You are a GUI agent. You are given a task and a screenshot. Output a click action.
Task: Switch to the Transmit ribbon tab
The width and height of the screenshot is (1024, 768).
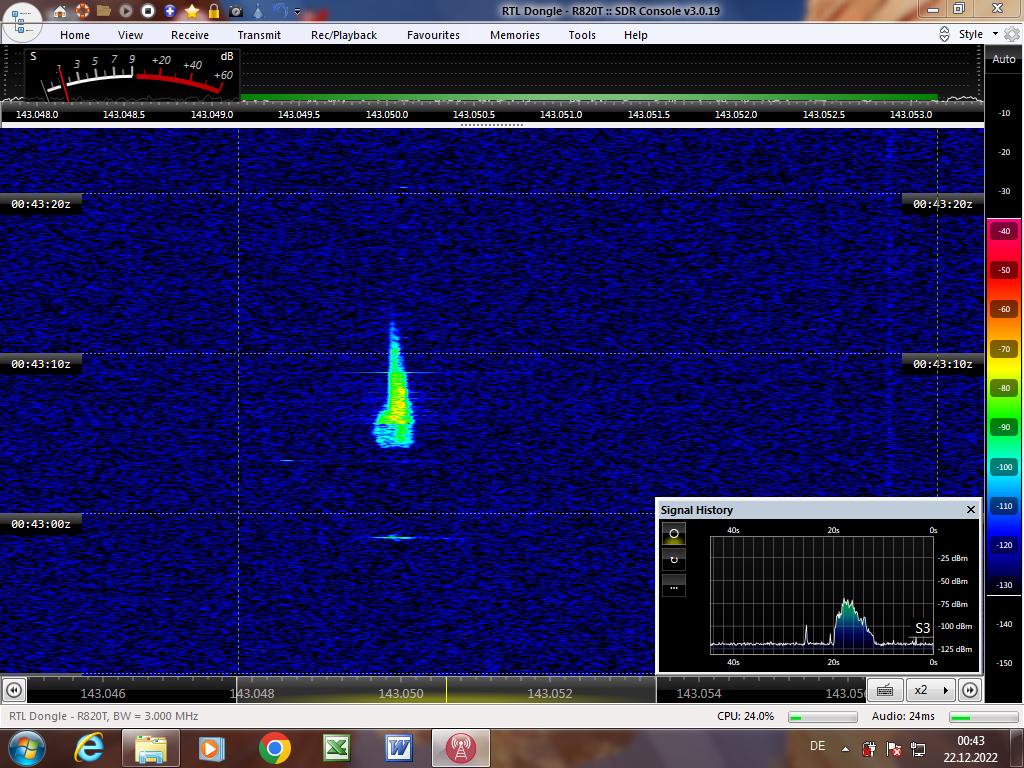[259, 35]
